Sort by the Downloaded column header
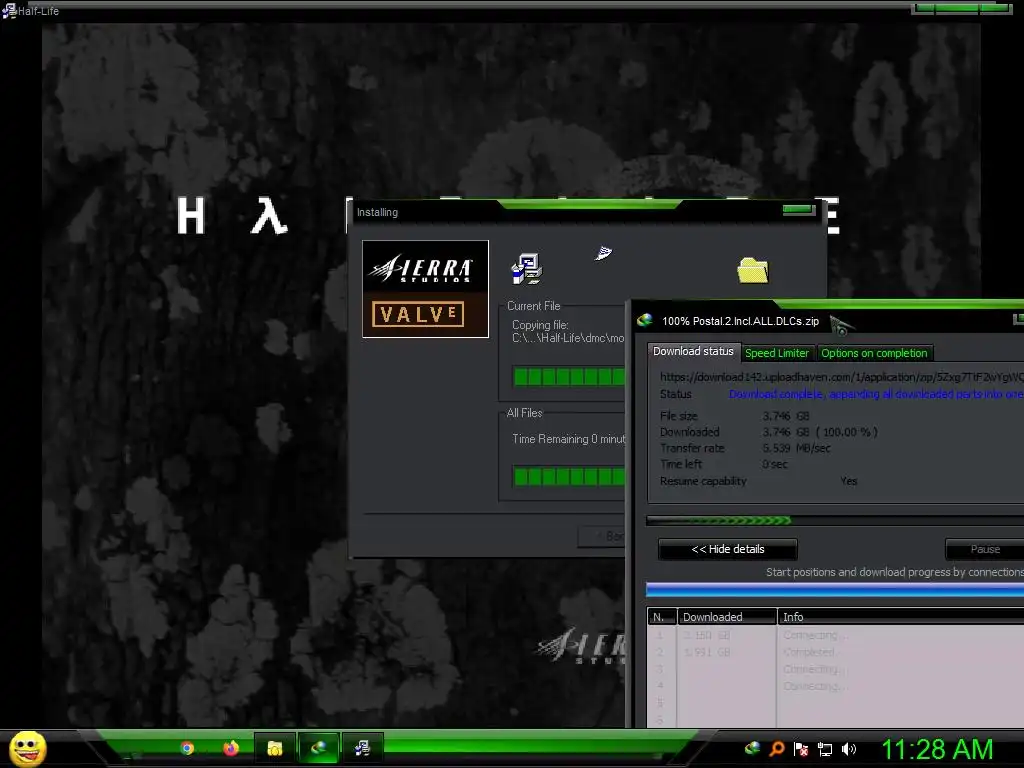Viewport: 1024px width, 768px height. tap(727, 616)
